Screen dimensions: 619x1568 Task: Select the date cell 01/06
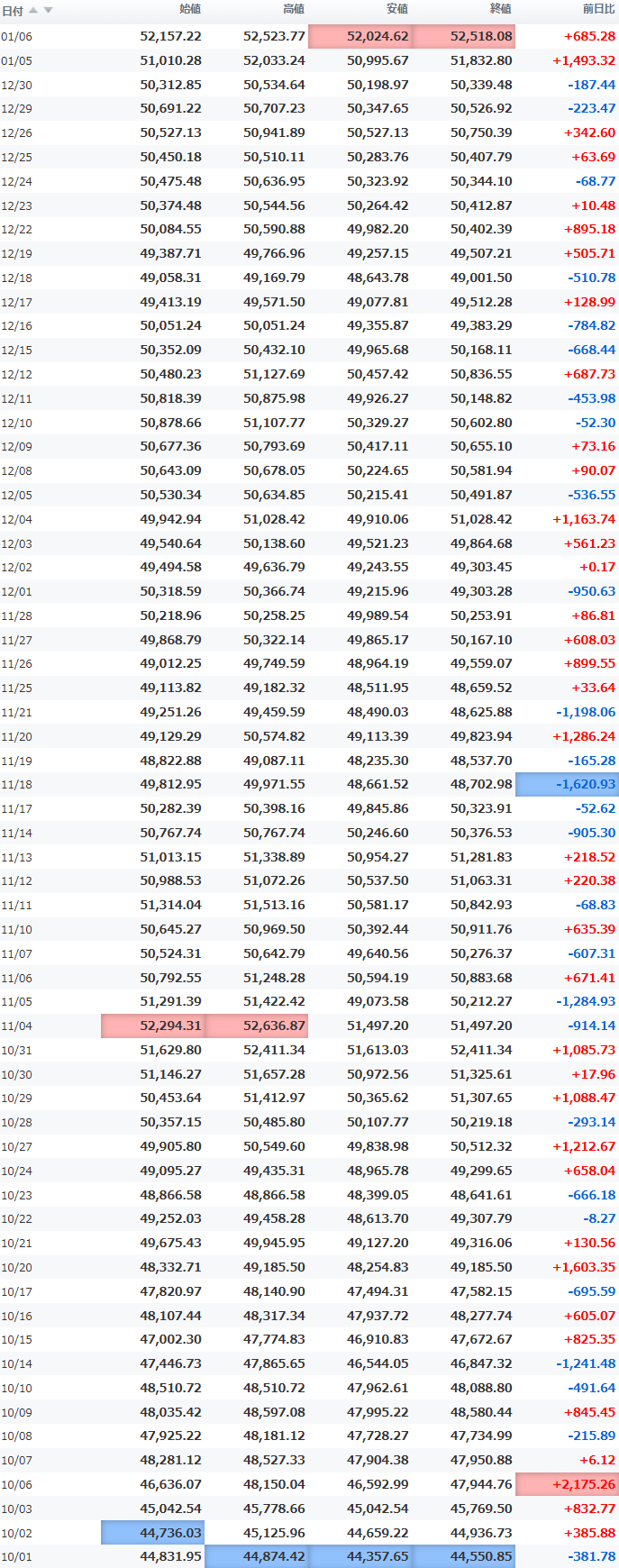coord(16,37)
